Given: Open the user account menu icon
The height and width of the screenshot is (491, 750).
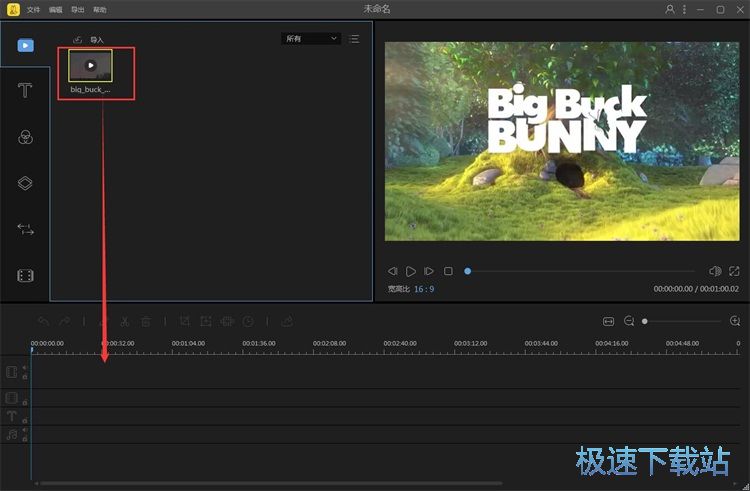Looking at the screenshot, I should [669, 9].
